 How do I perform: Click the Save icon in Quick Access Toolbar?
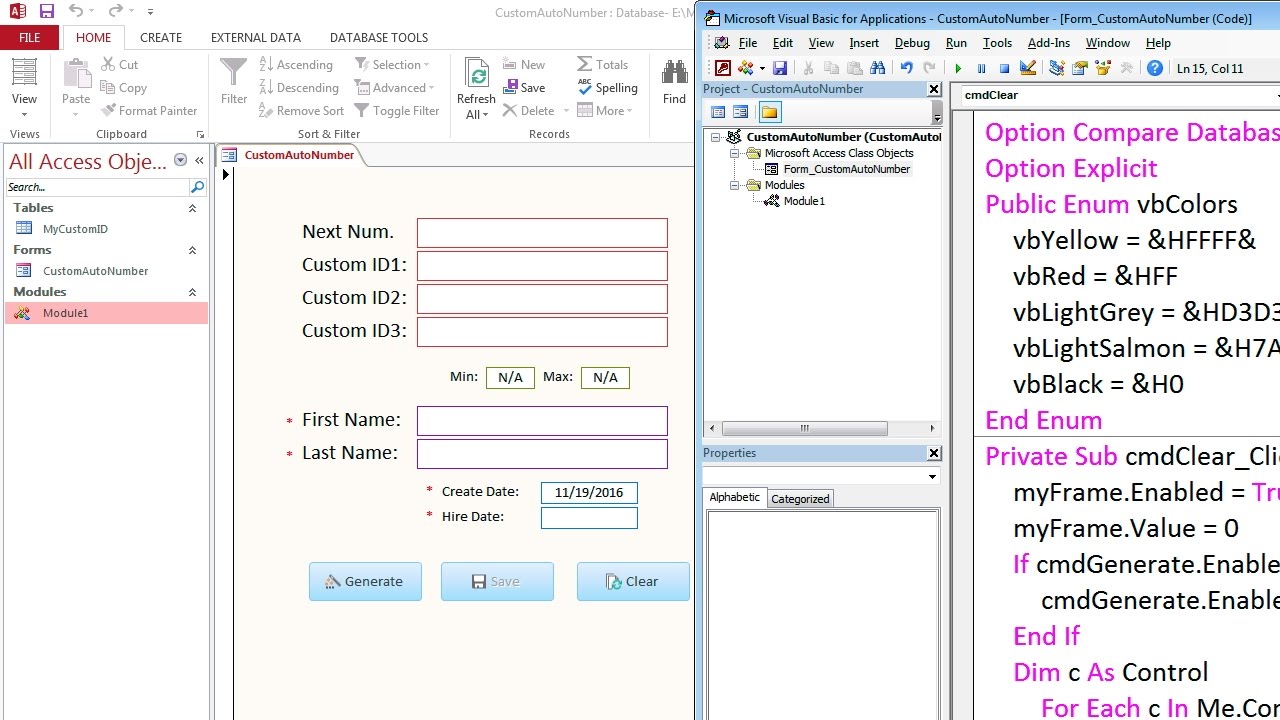pyautogui.click(x=47, y=12)
